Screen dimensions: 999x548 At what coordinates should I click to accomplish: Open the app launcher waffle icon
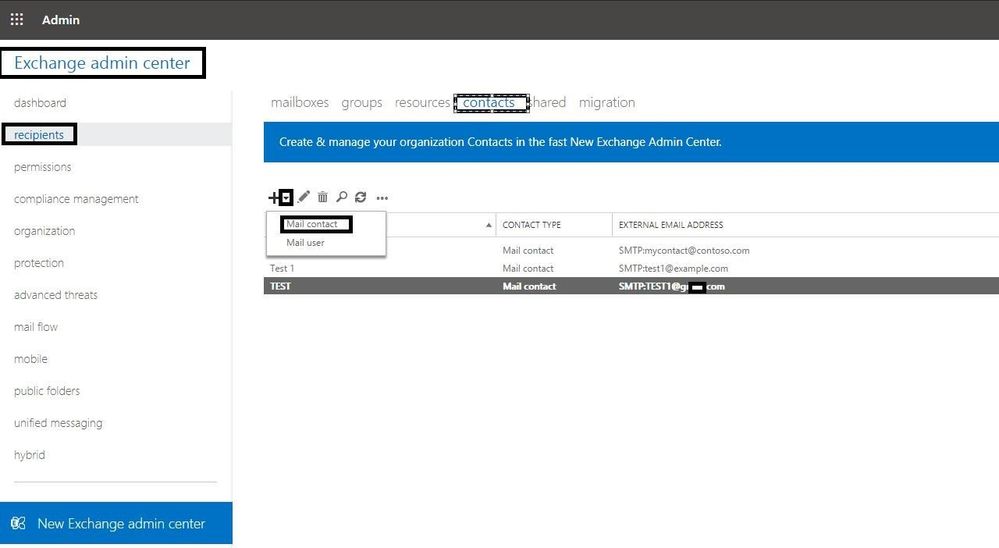point(17,20)
